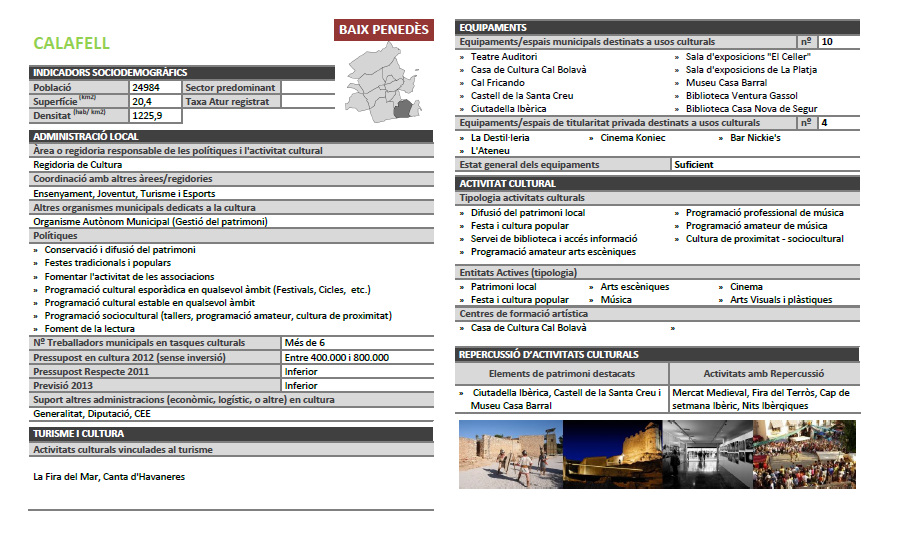This screenshot has height=536, width=903.
Task: Select the population value 24984
Action: point(146,88)
